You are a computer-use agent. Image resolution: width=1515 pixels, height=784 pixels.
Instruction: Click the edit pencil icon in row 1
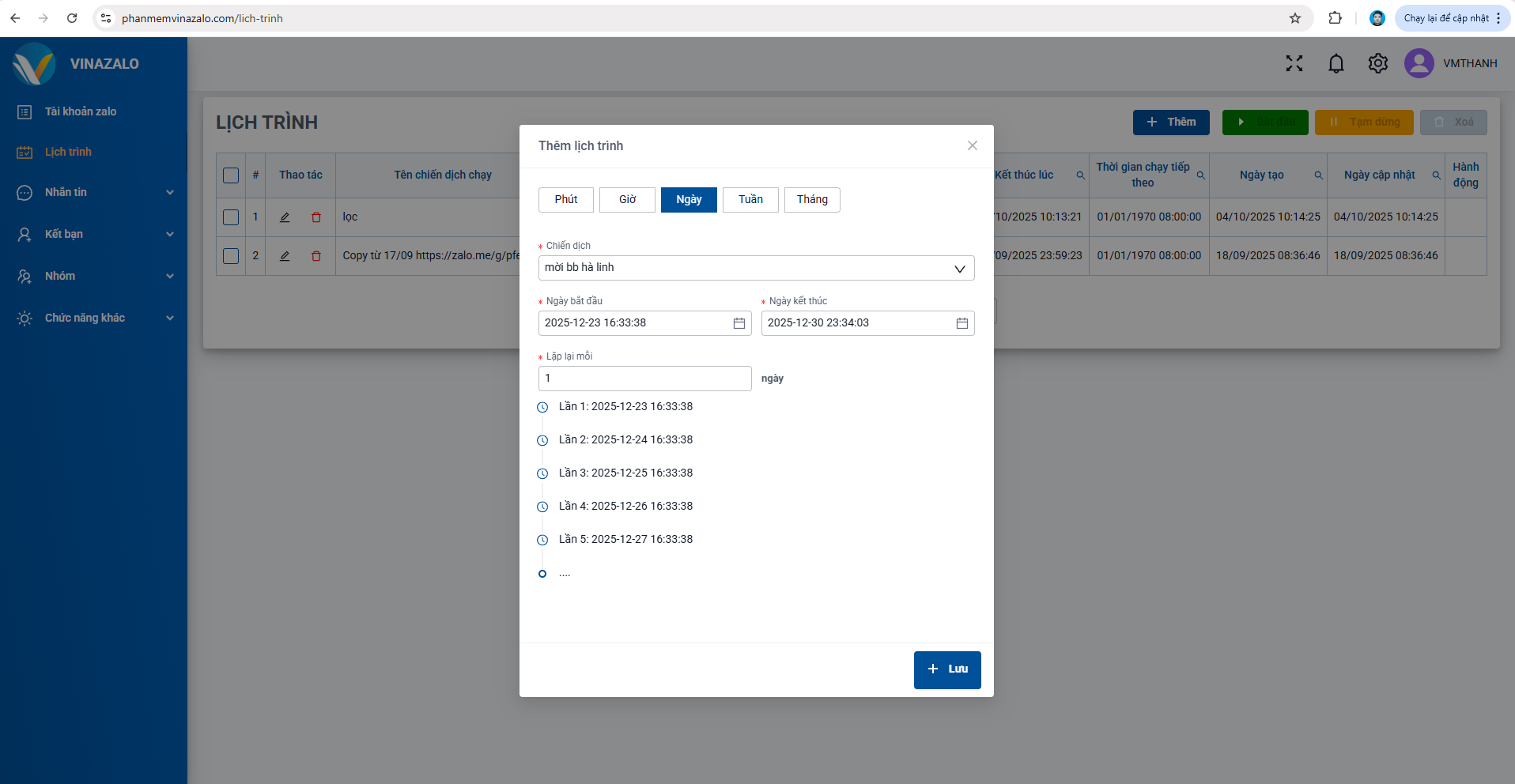coord(285,217)
